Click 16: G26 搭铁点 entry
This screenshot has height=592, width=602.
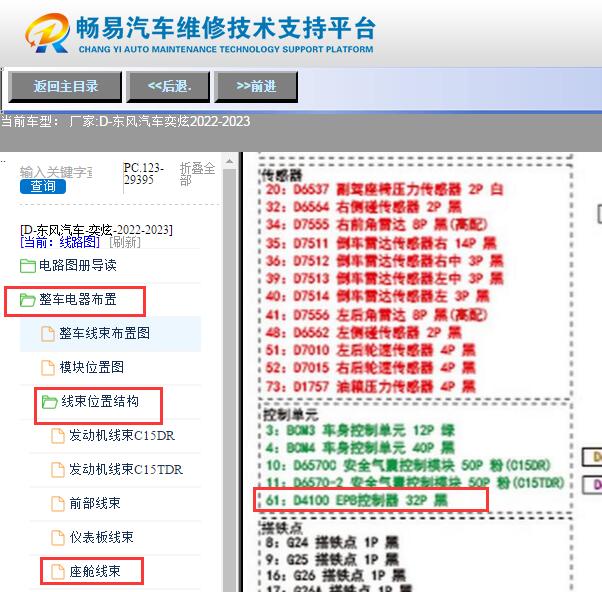(x=336, y=575)
